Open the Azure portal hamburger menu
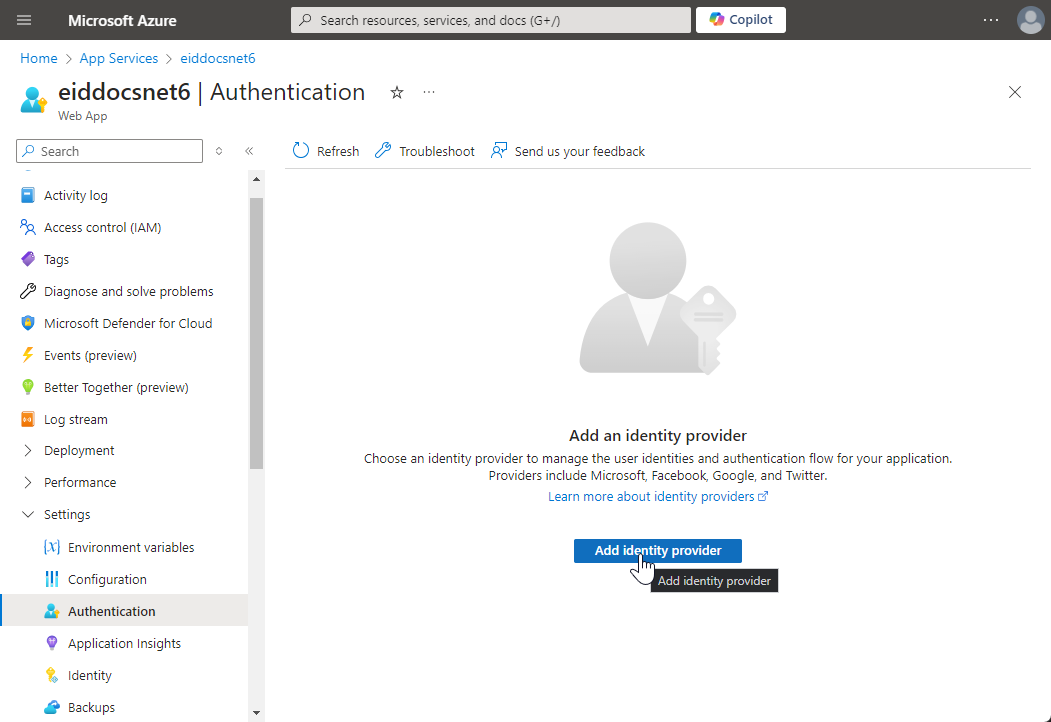 coord(25,20)
